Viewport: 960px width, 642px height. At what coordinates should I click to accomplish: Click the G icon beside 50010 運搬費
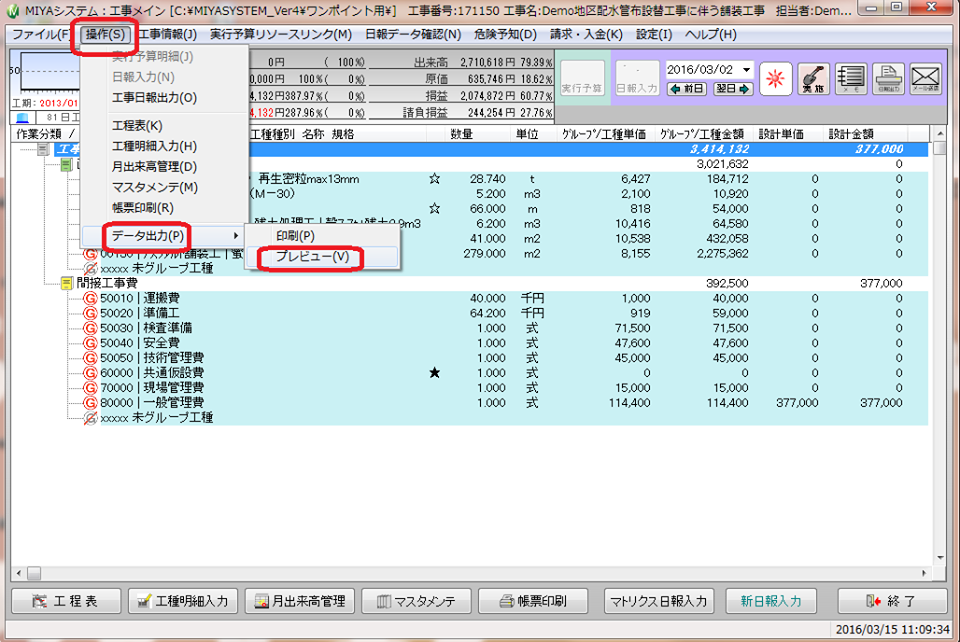(90, 298)
